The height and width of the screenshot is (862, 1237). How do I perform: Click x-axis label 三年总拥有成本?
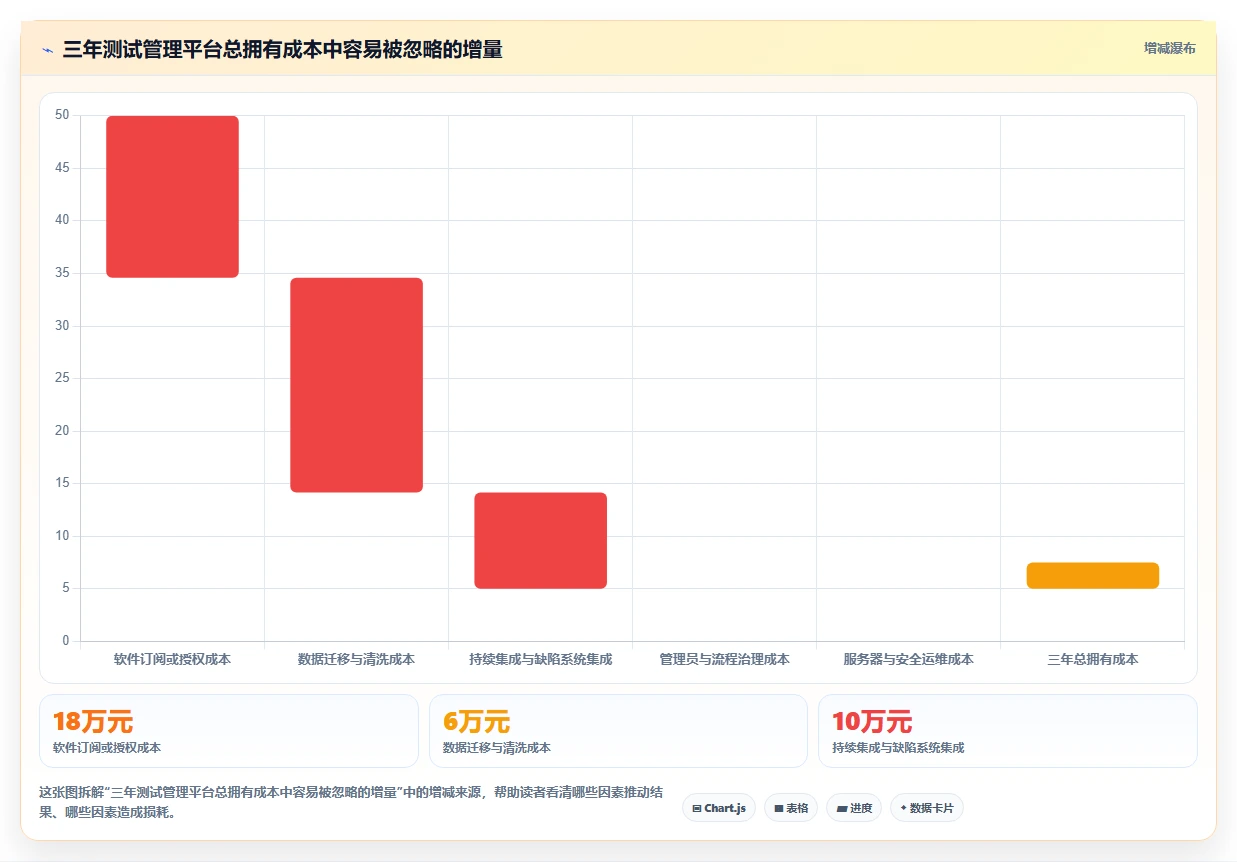click(x=1092, y=660)
